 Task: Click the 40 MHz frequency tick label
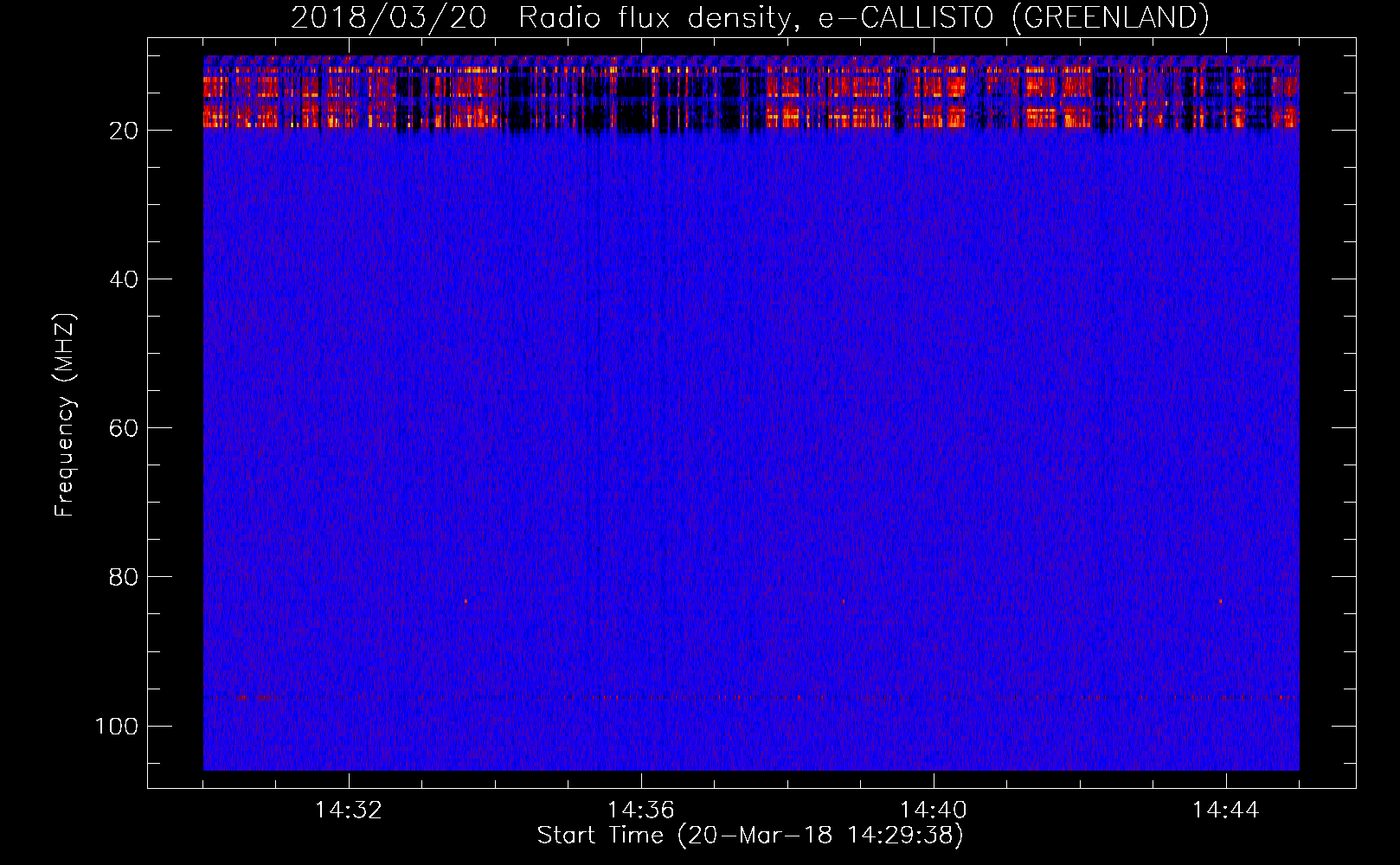coord(124,279)
